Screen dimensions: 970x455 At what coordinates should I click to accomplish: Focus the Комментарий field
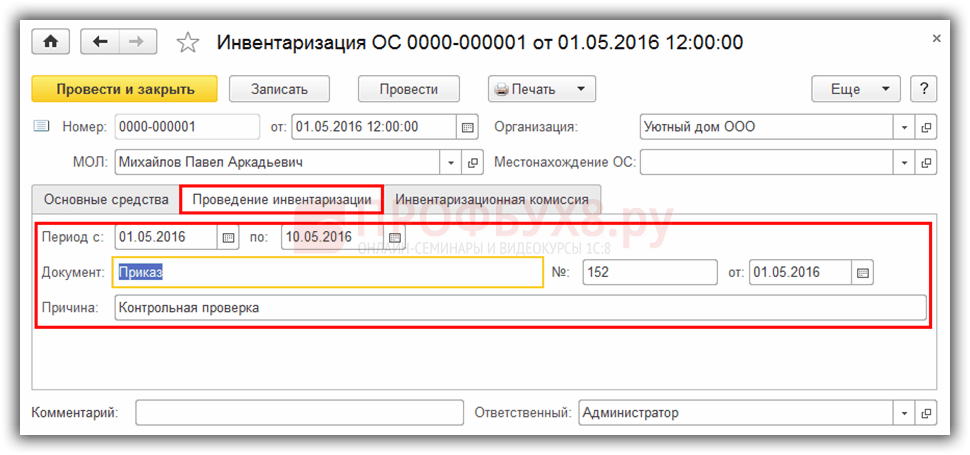click(x=299, y=413)
